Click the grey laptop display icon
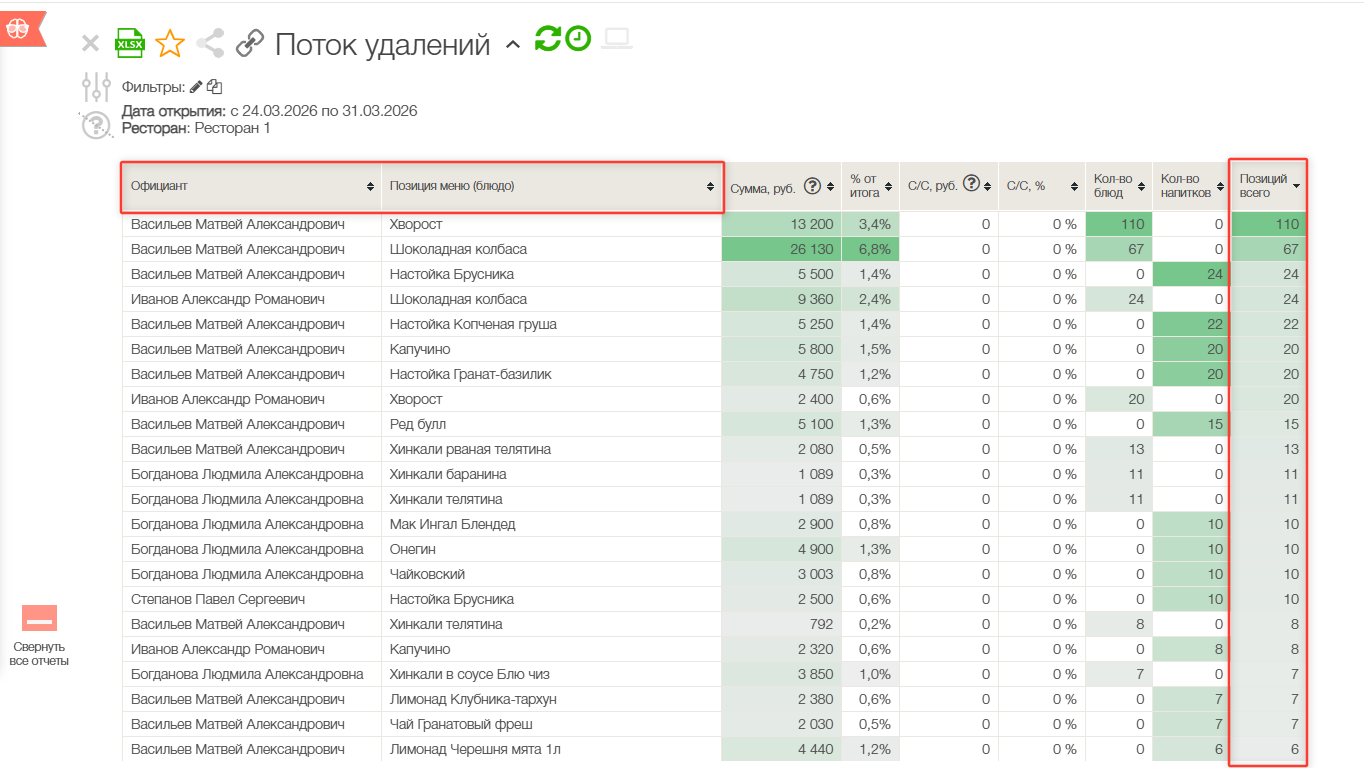This screenshot has height=768, width=1364. [x=617, y=38]
